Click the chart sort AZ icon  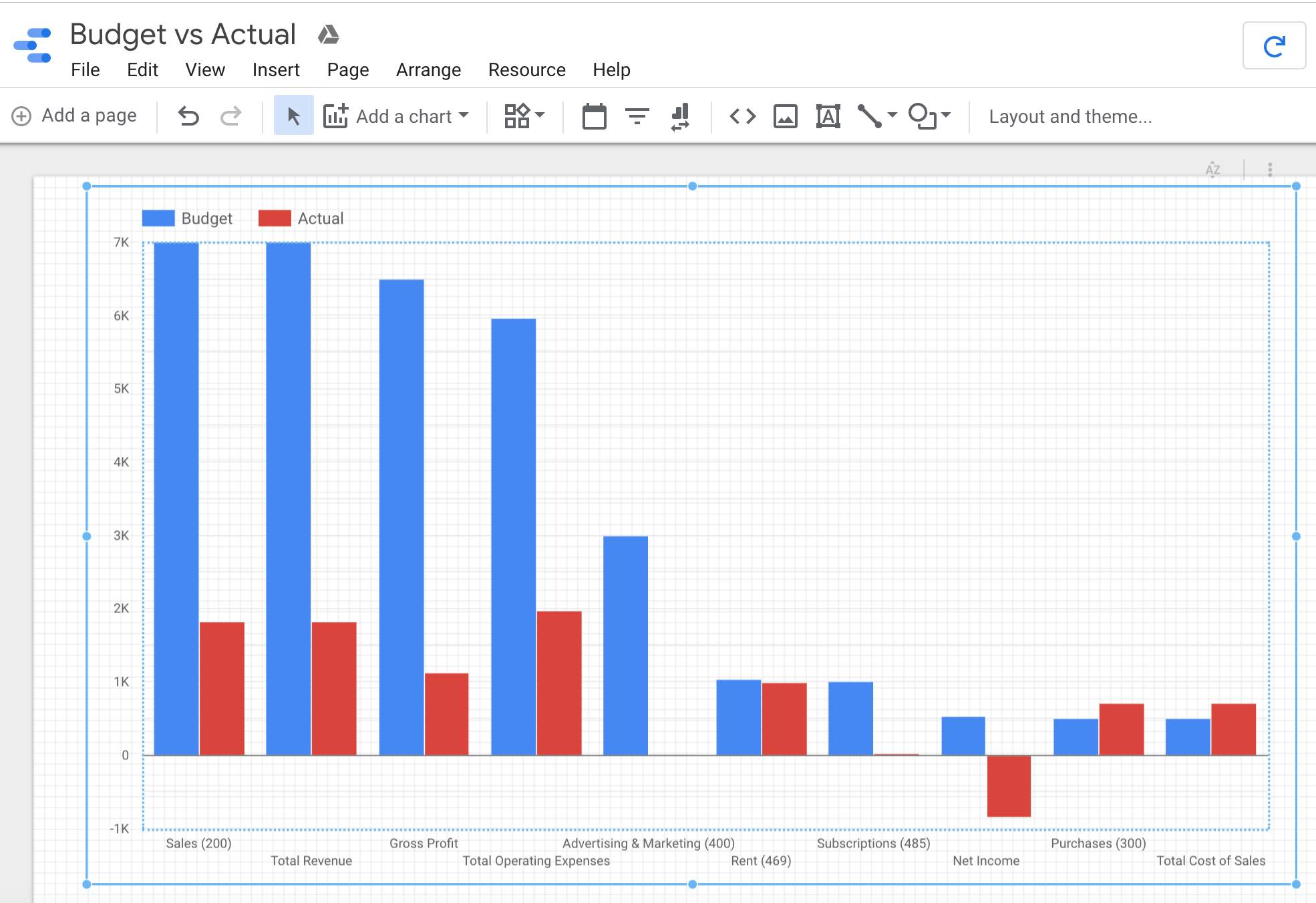point(1212,170)
